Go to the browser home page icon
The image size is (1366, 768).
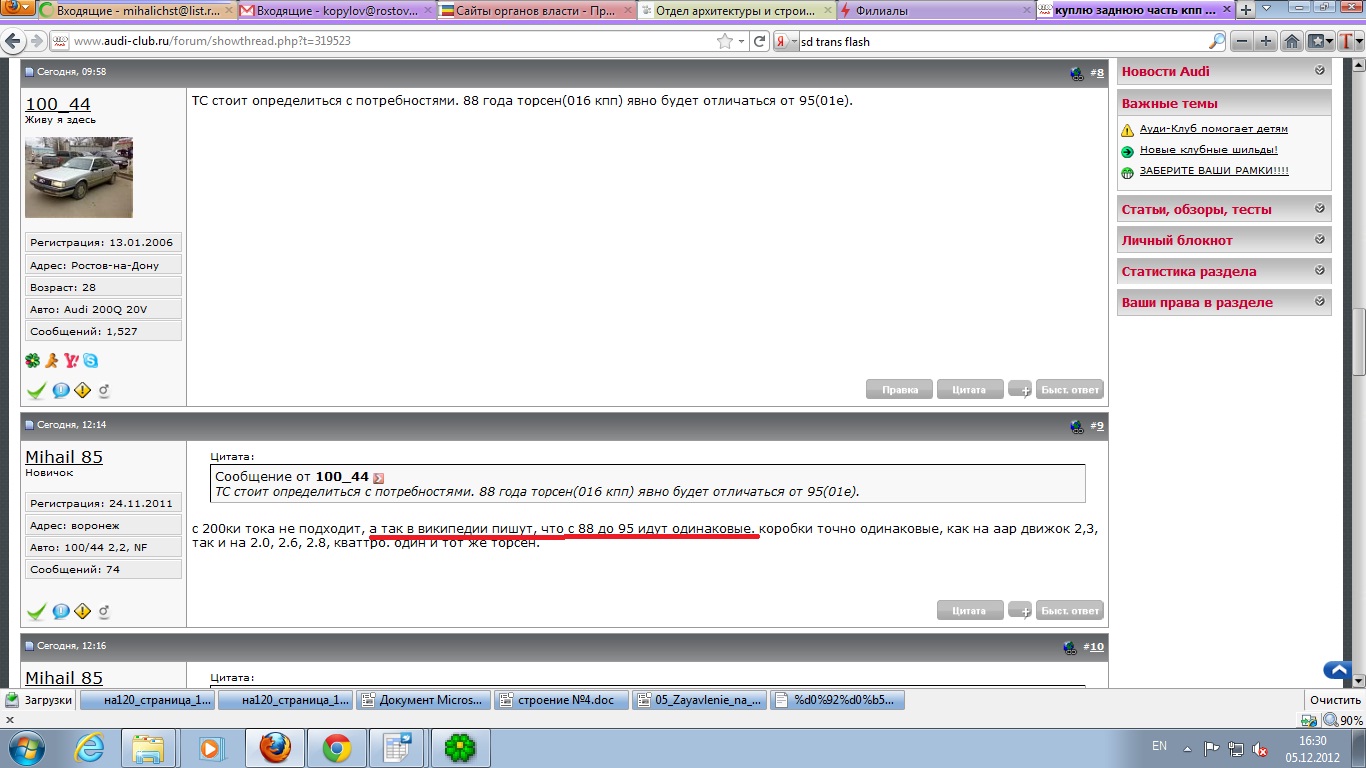(1292, 42)
